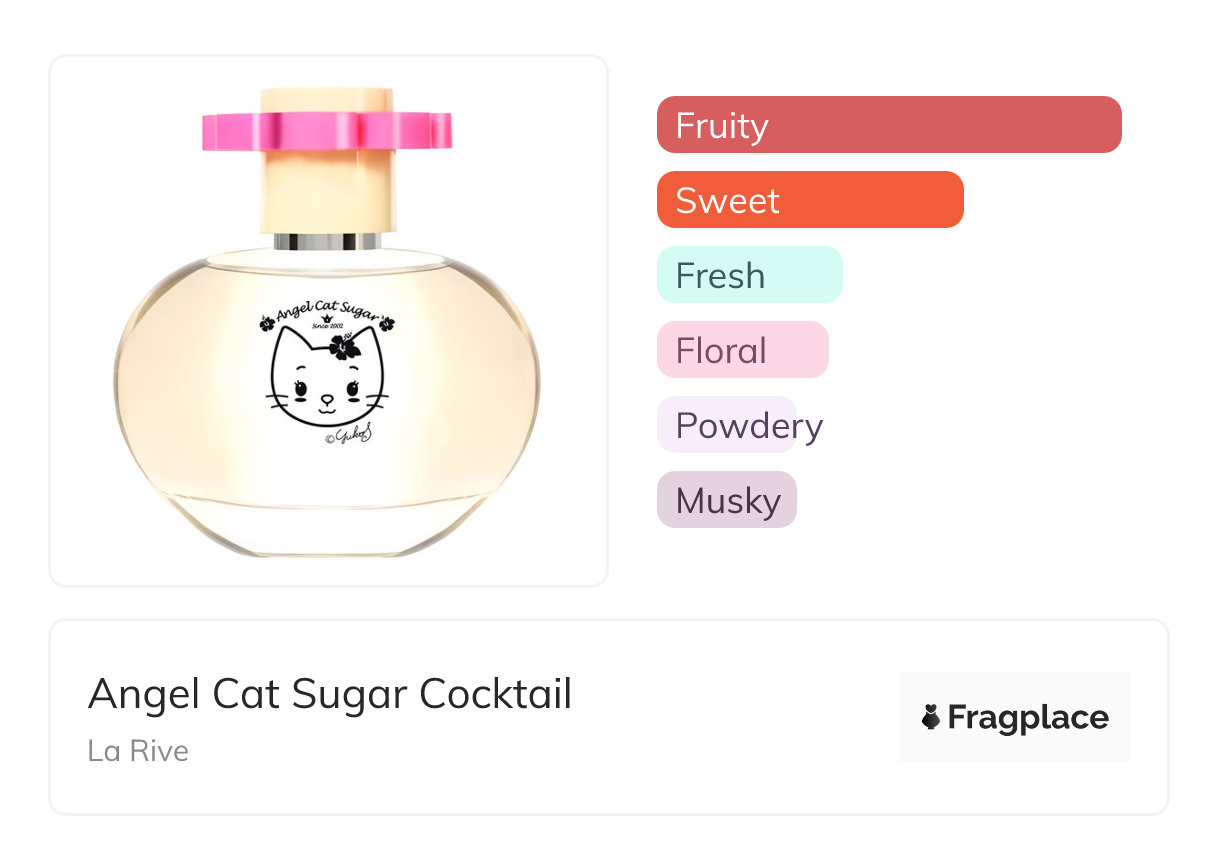Screen dimensions: 1218x864
Task: Click the Musky accord bar
Action: point(726,500)
